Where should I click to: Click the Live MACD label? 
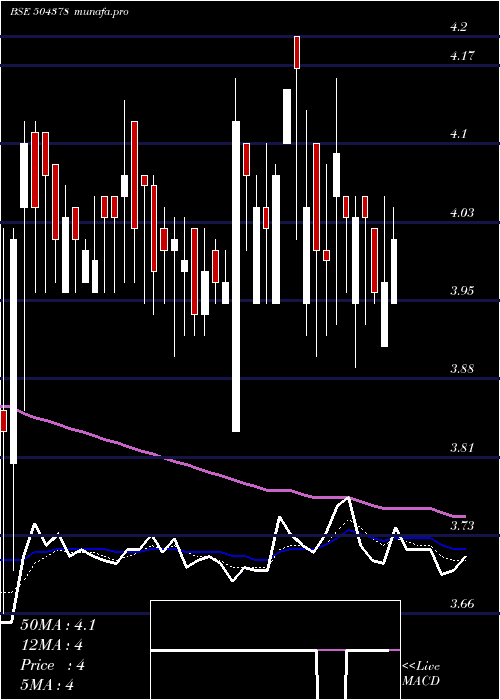point(421,674)
